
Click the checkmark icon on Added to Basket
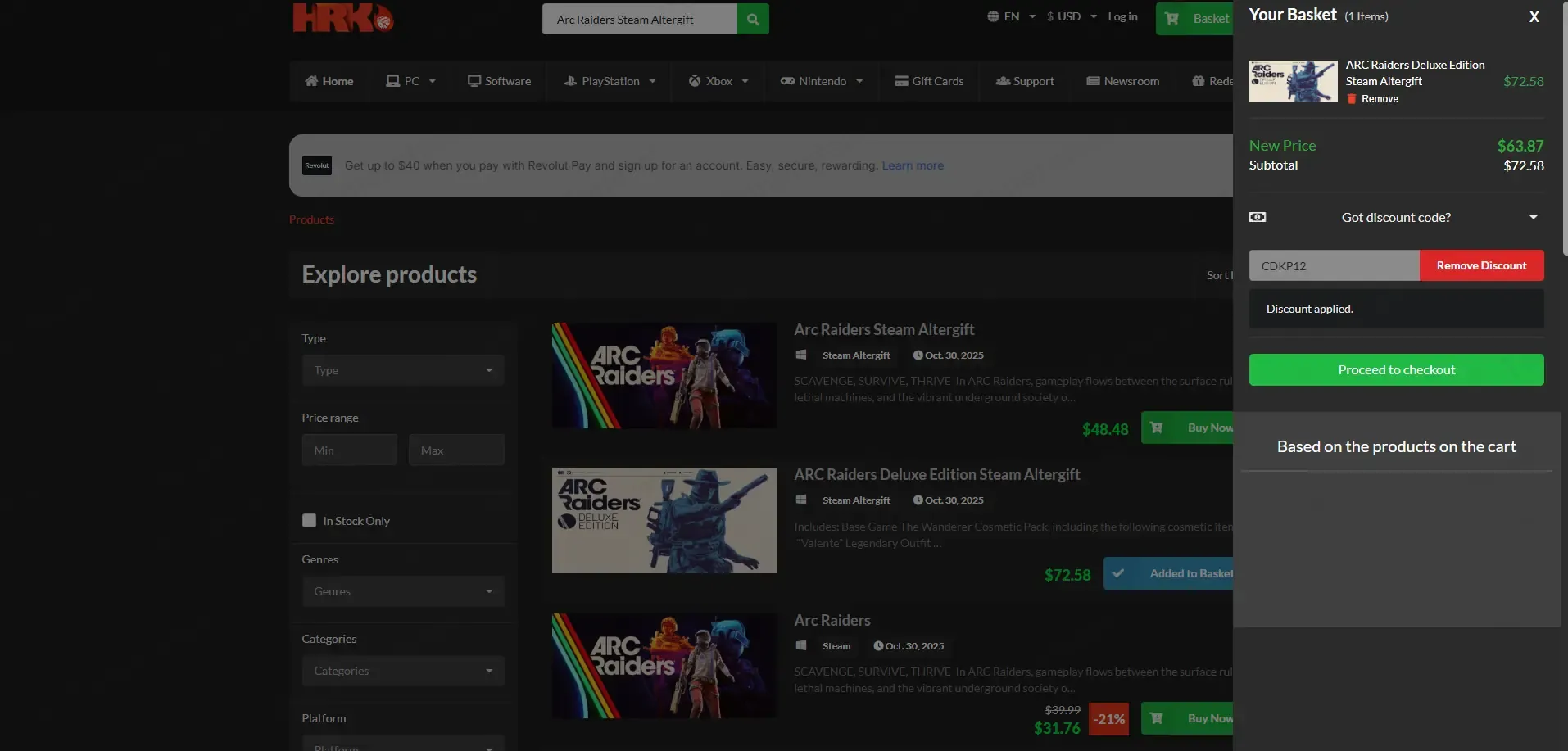point(1118,573)
